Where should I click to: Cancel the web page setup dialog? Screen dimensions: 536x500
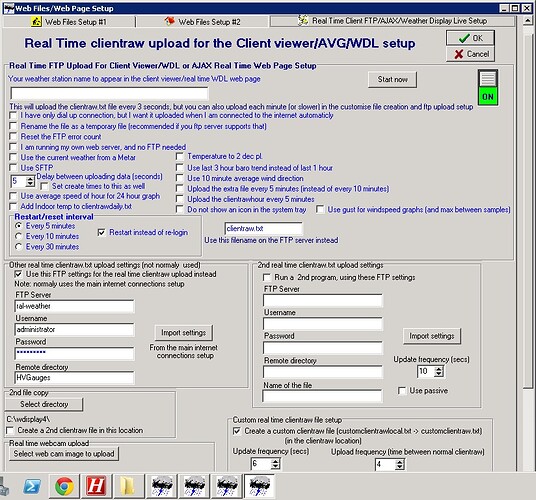click(470, 54)
